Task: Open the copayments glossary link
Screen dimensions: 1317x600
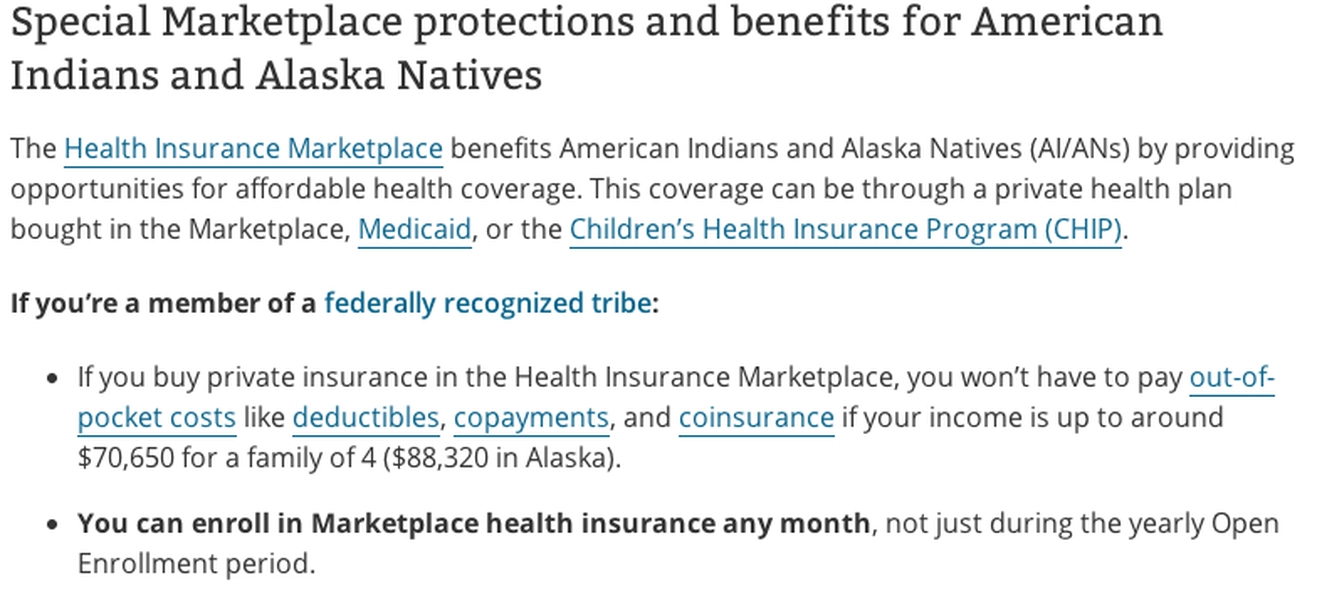Action: (x=531, y=417)
